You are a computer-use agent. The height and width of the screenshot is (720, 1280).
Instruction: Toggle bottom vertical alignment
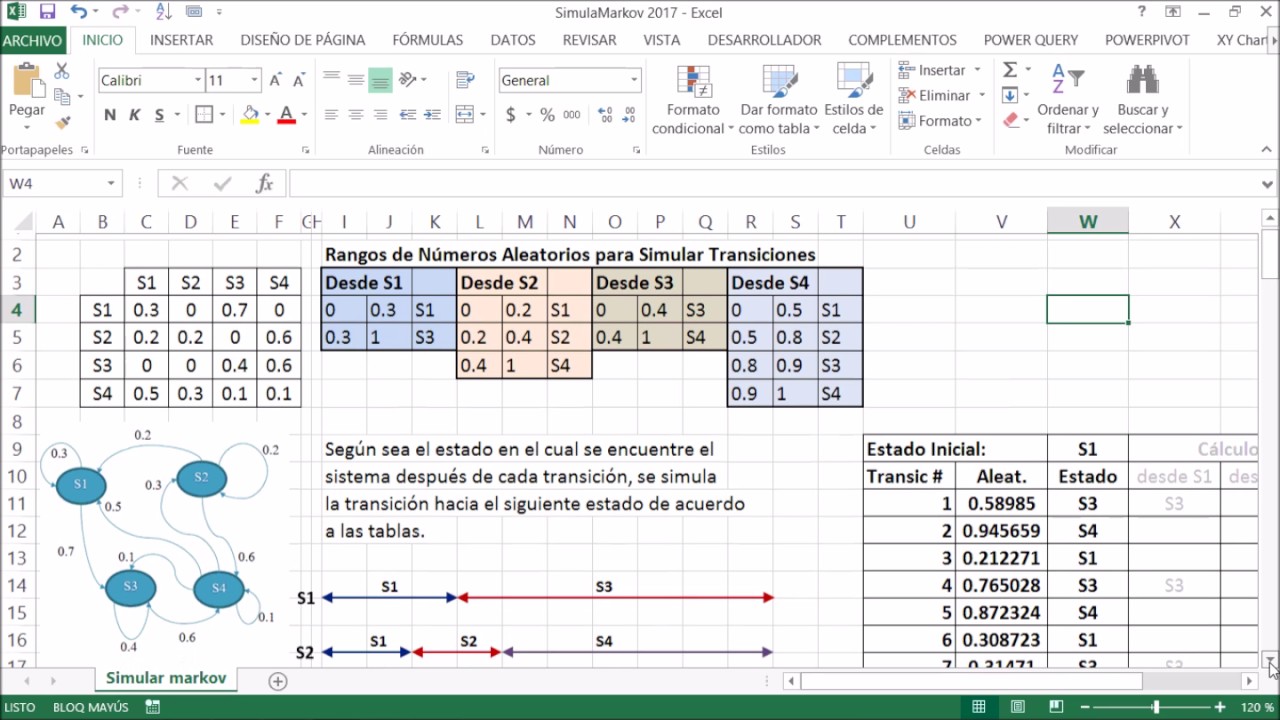(x=380, y=80)
